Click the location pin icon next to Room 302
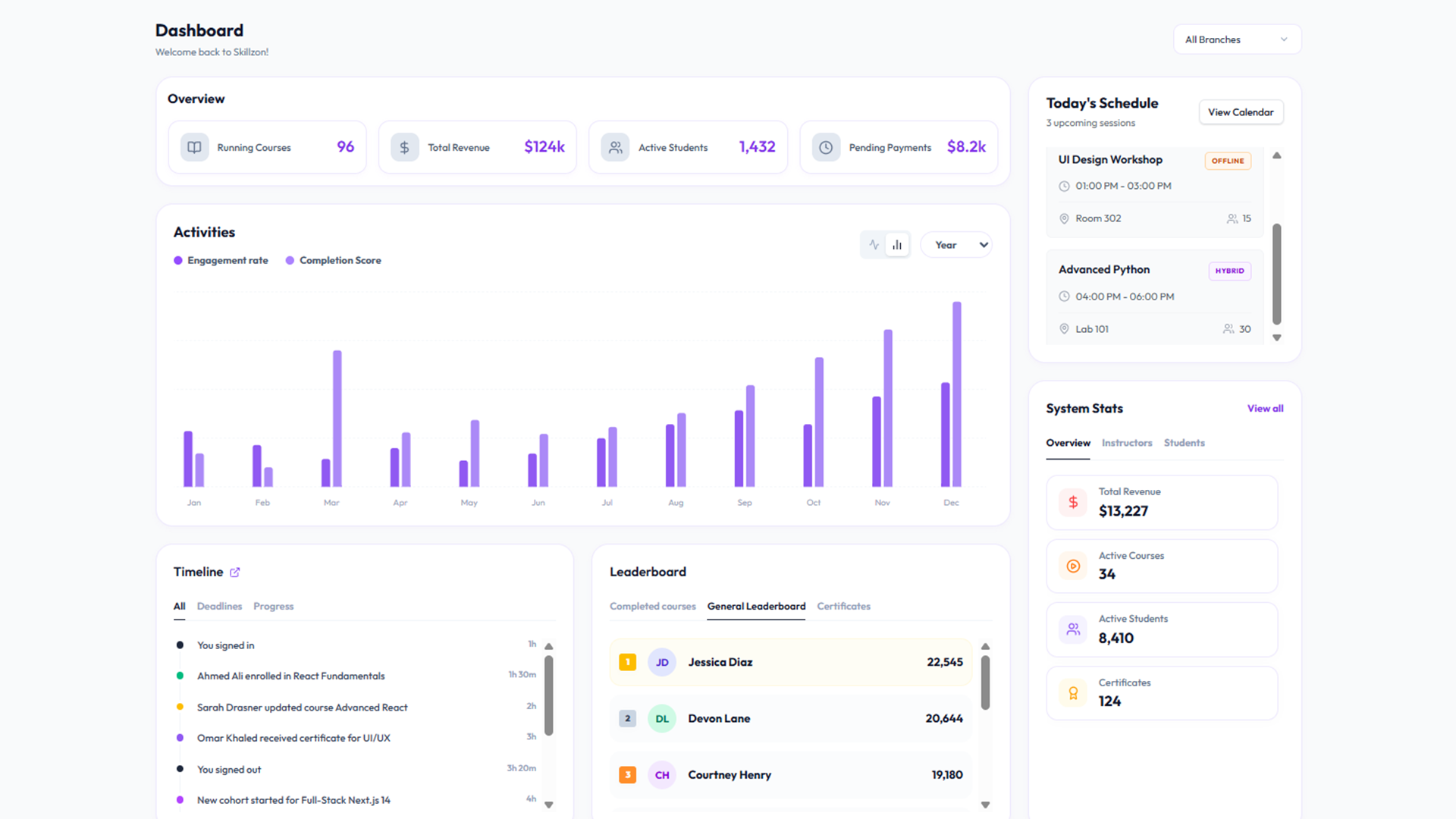 click(1064, 218)
